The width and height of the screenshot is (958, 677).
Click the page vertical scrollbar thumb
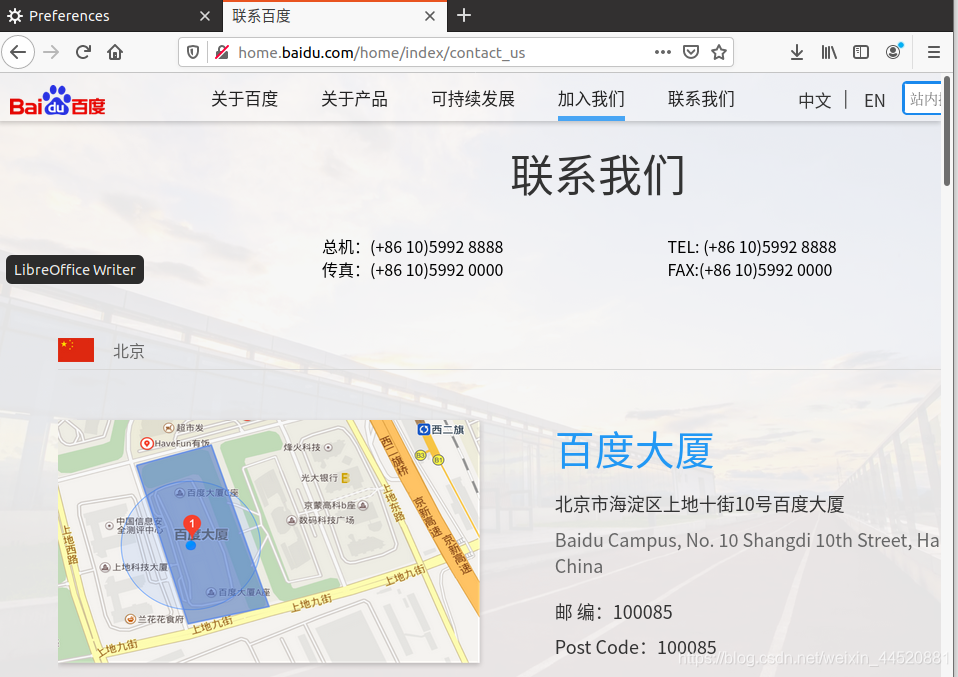(948, 131)
